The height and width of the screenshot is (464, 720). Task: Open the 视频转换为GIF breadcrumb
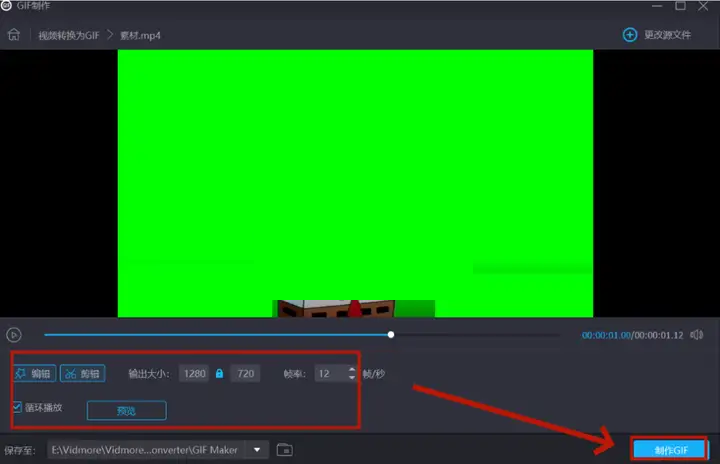pos(69,35)
